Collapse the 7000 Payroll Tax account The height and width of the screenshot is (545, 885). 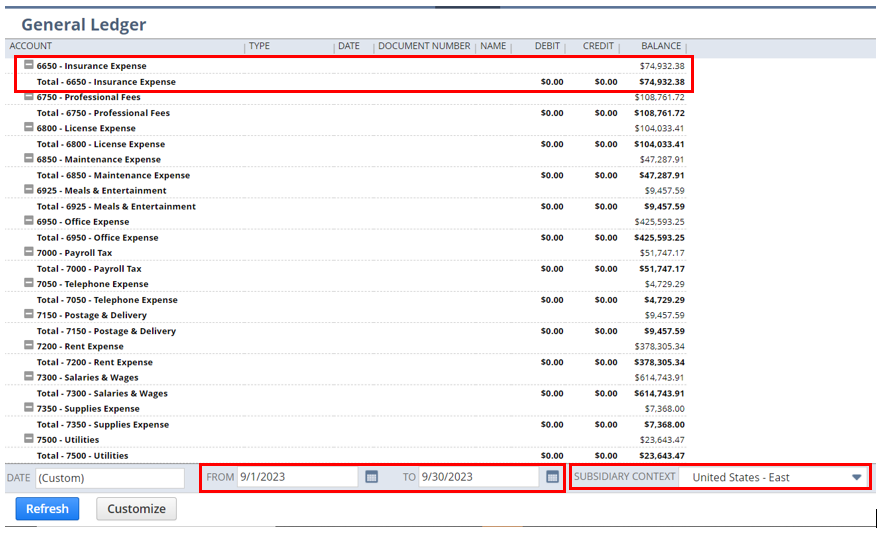tap(29, 252)
